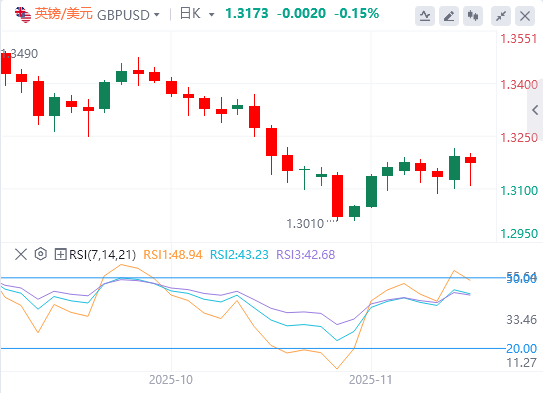Click the RSI(7,14,21) indicator title

103,255
